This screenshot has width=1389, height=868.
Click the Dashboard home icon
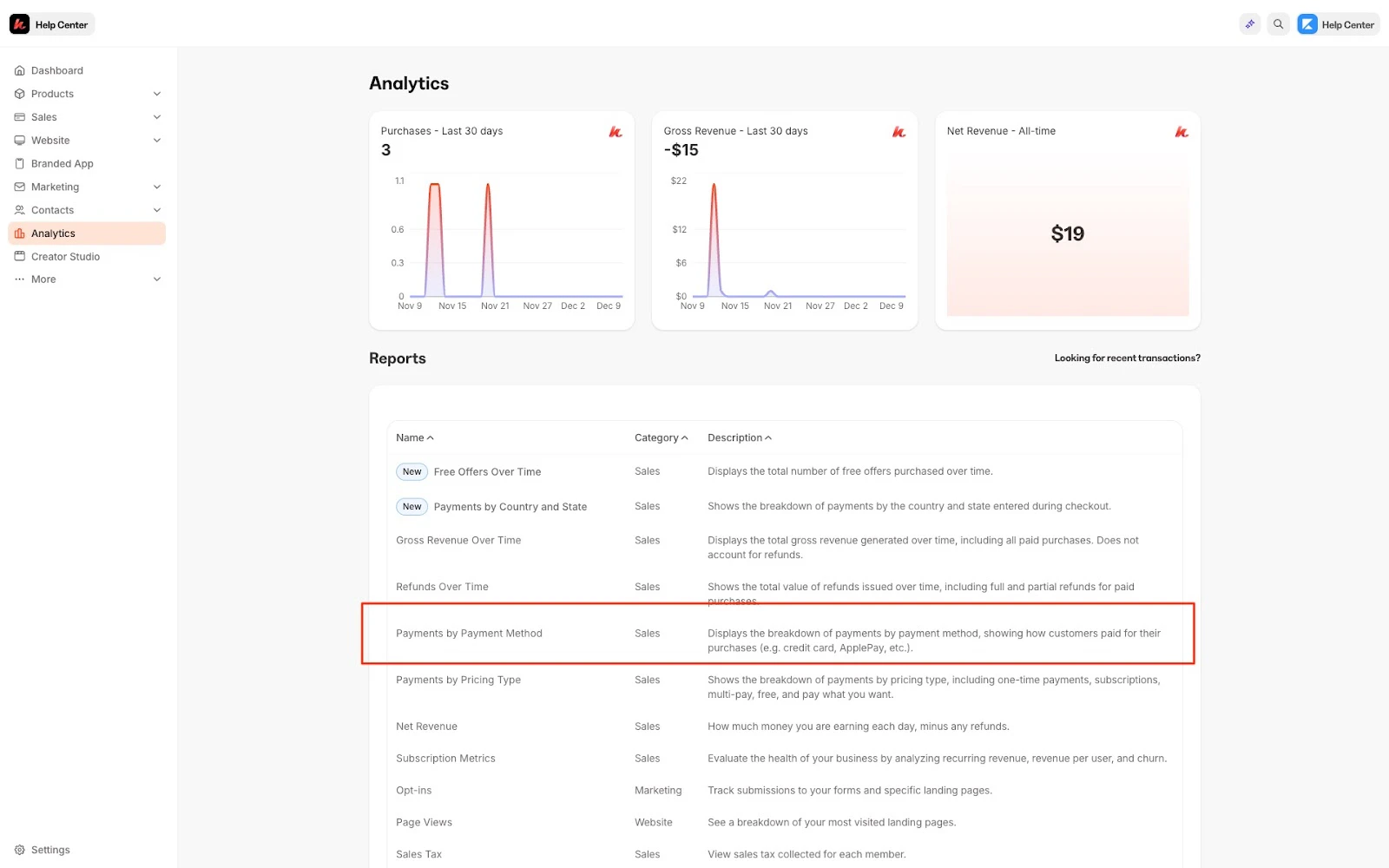(x=19, y=70)
